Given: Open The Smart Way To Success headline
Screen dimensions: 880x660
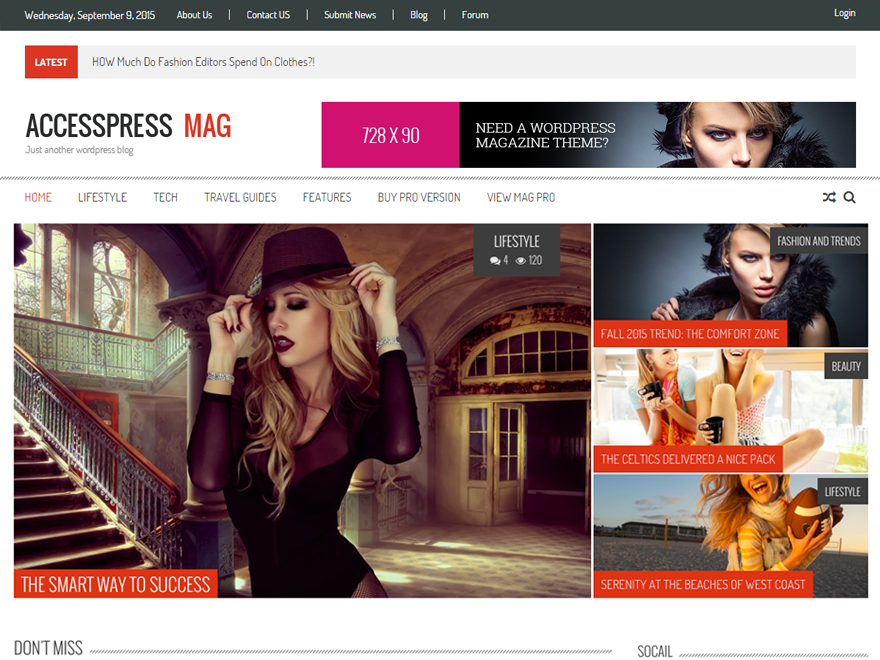Looking at the screenshot, I should click(x=116, y=584).
